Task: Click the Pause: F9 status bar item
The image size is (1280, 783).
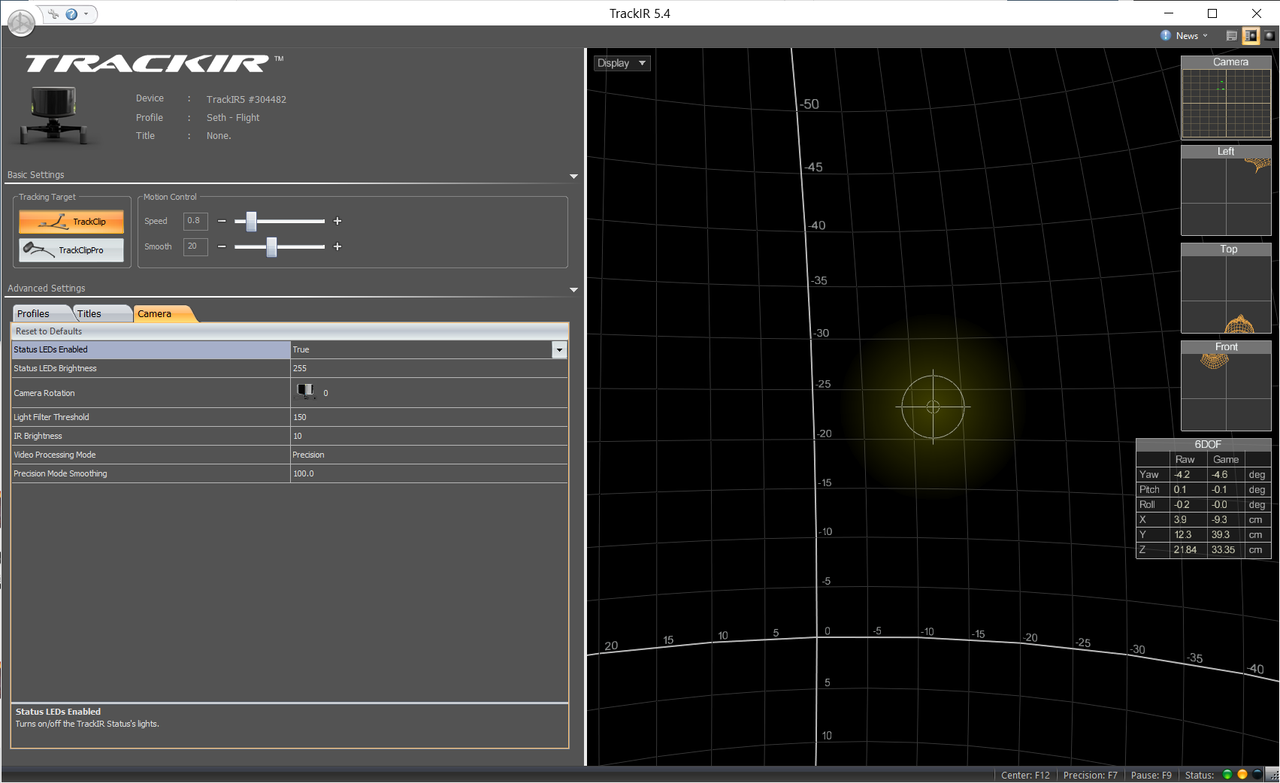Action: point(1152,775)
